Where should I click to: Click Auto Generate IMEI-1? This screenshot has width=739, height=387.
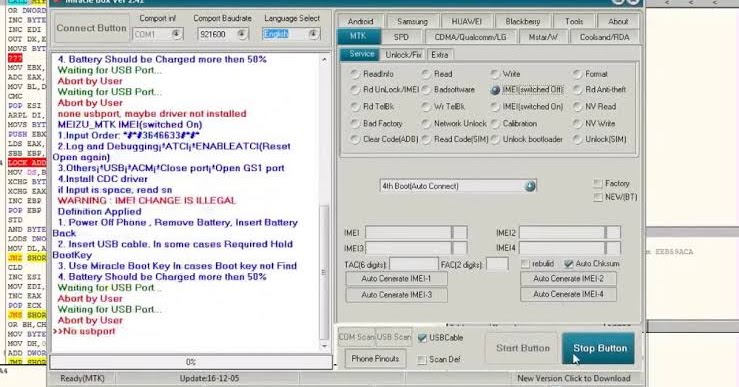point(396,279)
